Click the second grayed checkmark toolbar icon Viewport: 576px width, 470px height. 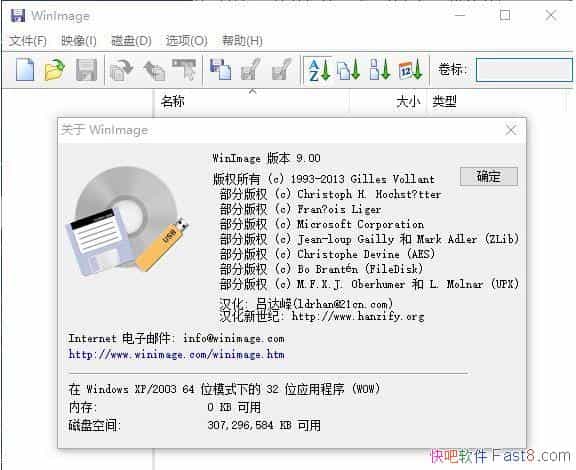pos(282,69)
